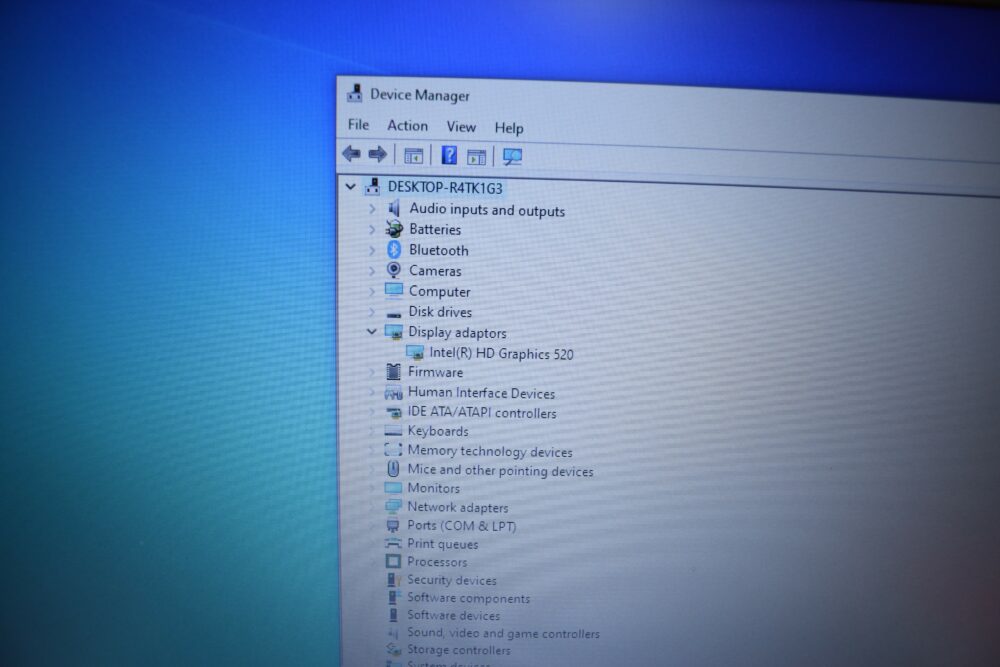Screen dimensions: 1000x667
Task: Open the Help menu
Action: pyautogui.click(x=509, y=128)
